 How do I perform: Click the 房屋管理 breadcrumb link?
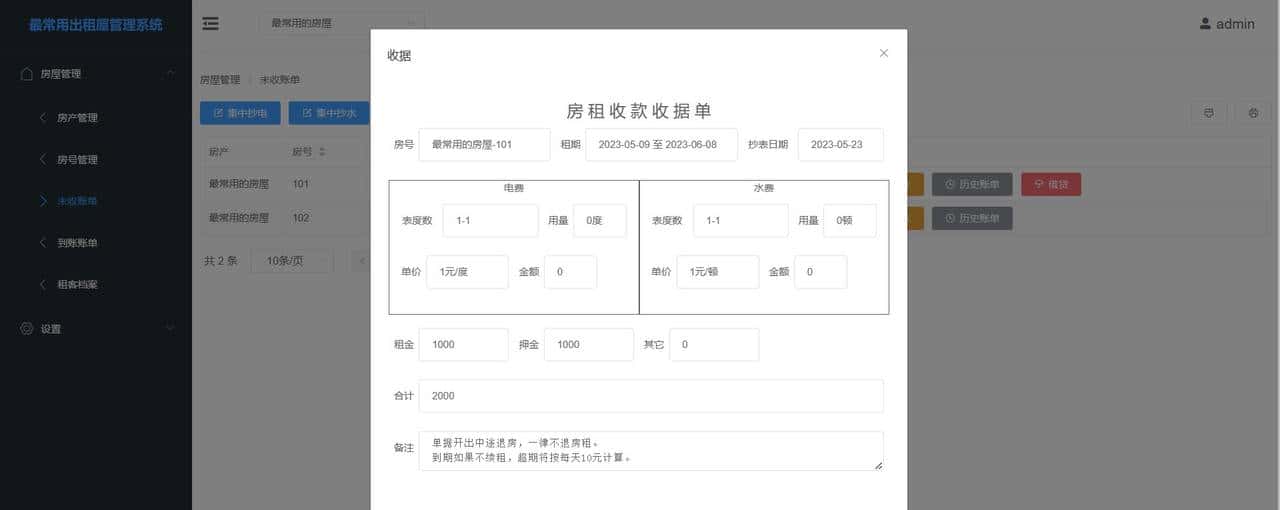pyautogui.click(x=220, y=80)
